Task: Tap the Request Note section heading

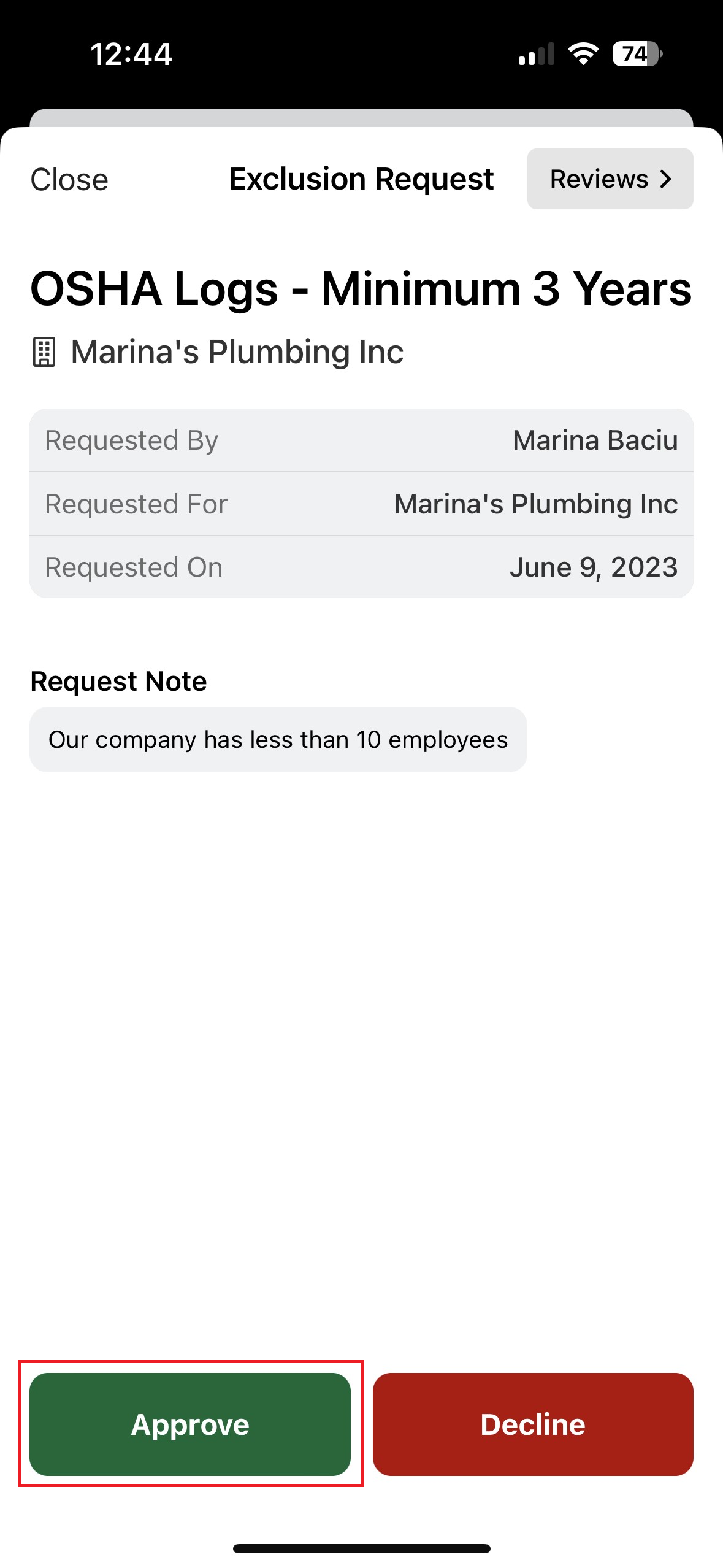Action: tap(118, 682)
